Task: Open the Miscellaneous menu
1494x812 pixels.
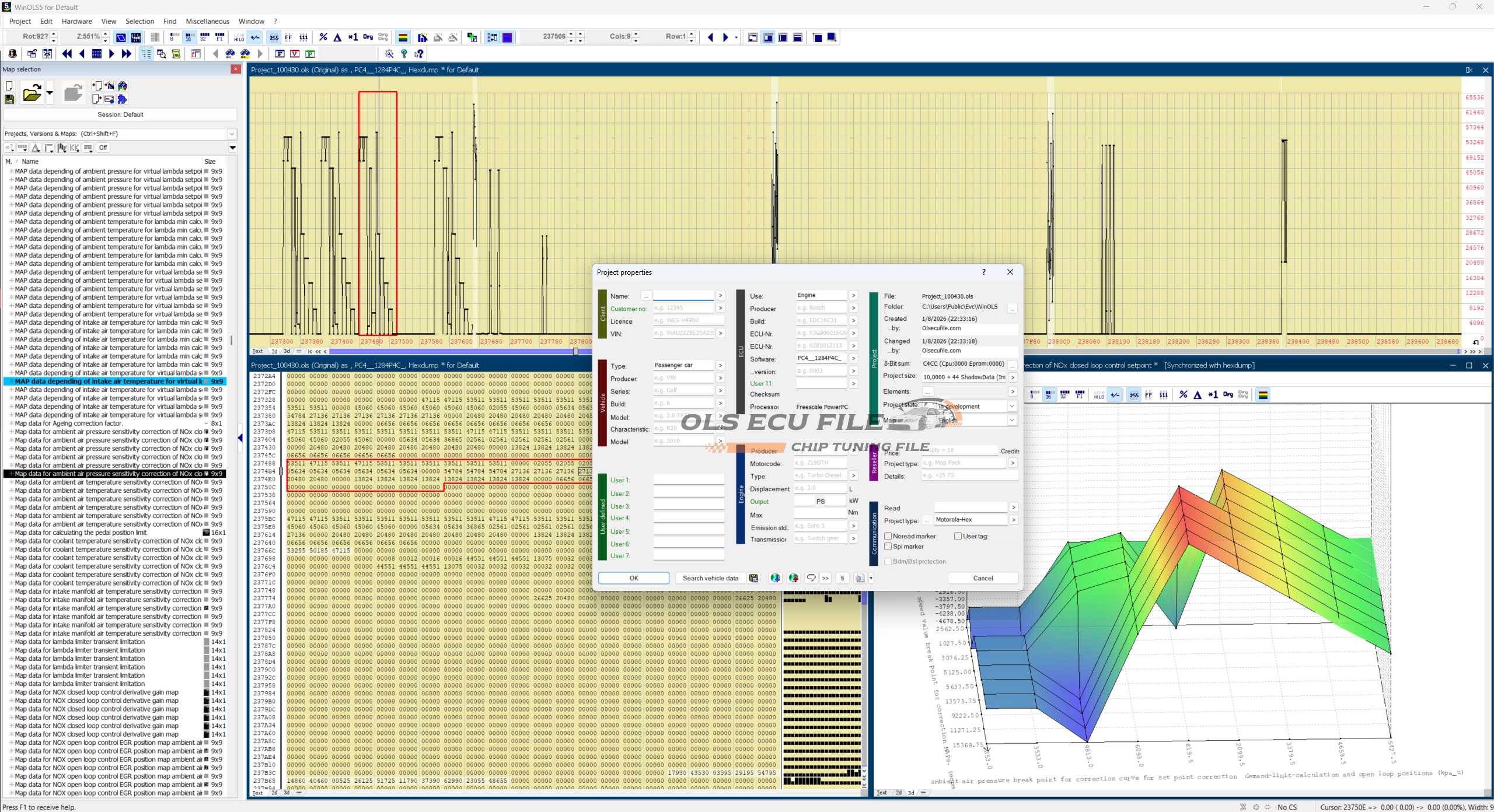Action: 207,22
